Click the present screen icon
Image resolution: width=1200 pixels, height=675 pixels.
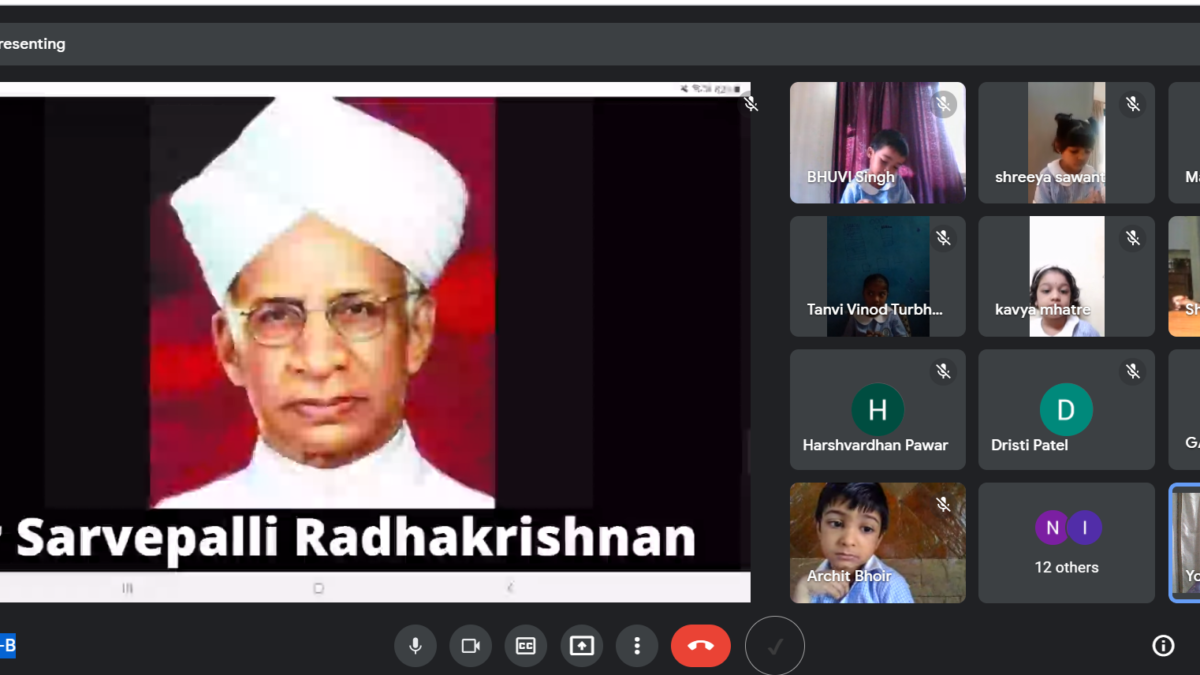[x=581, y=646]
